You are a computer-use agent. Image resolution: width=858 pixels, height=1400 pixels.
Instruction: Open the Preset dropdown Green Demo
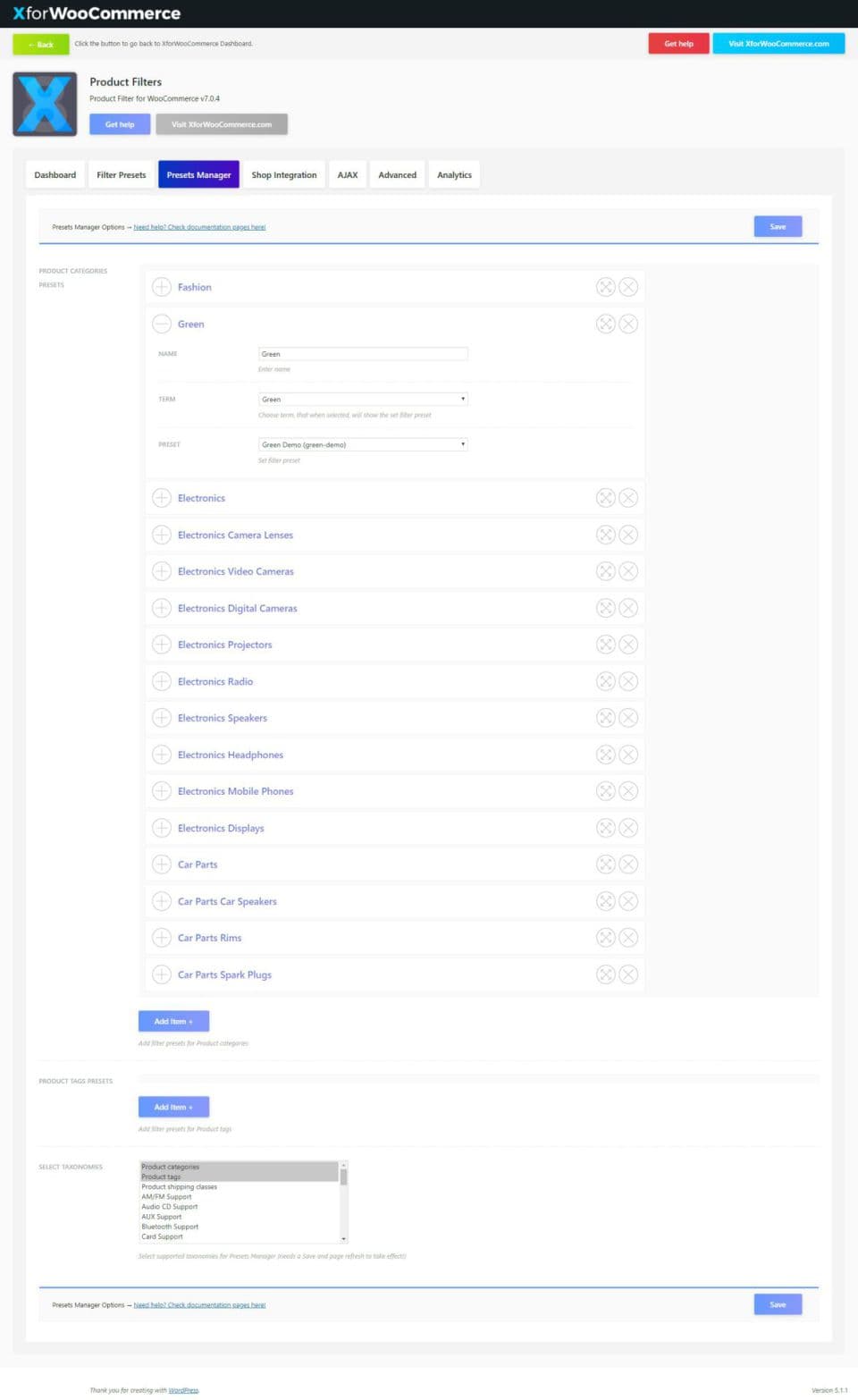[363, 444]
